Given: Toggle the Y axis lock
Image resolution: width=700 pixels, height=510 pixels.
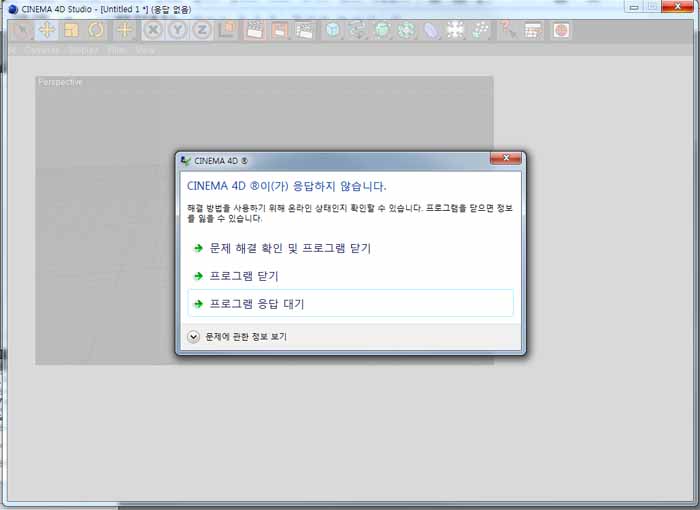Looking at the screenshot, I should [177, 30].
